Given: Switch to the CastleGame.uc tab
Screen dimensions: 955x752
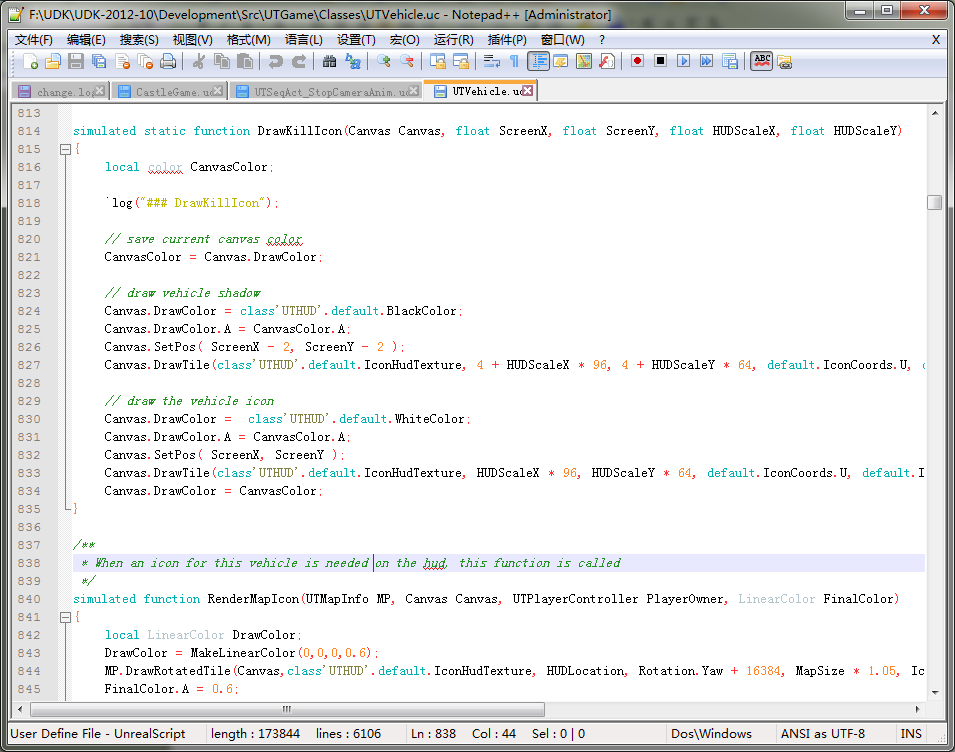Looking at the screenshot, I should (x=169, y=91).
